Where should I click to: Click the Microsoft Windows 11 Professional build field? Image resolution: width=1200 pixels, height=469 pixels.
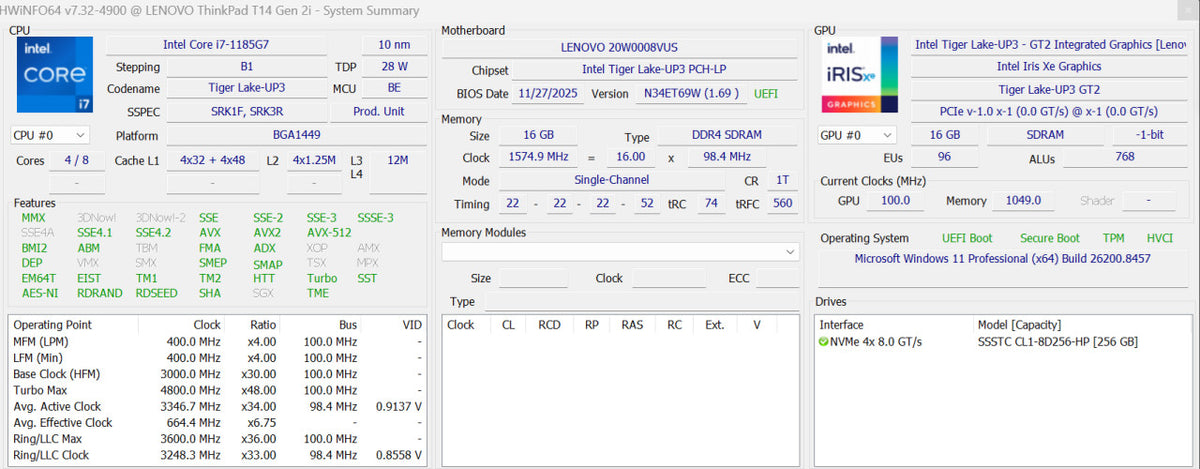click(1002, 259)
